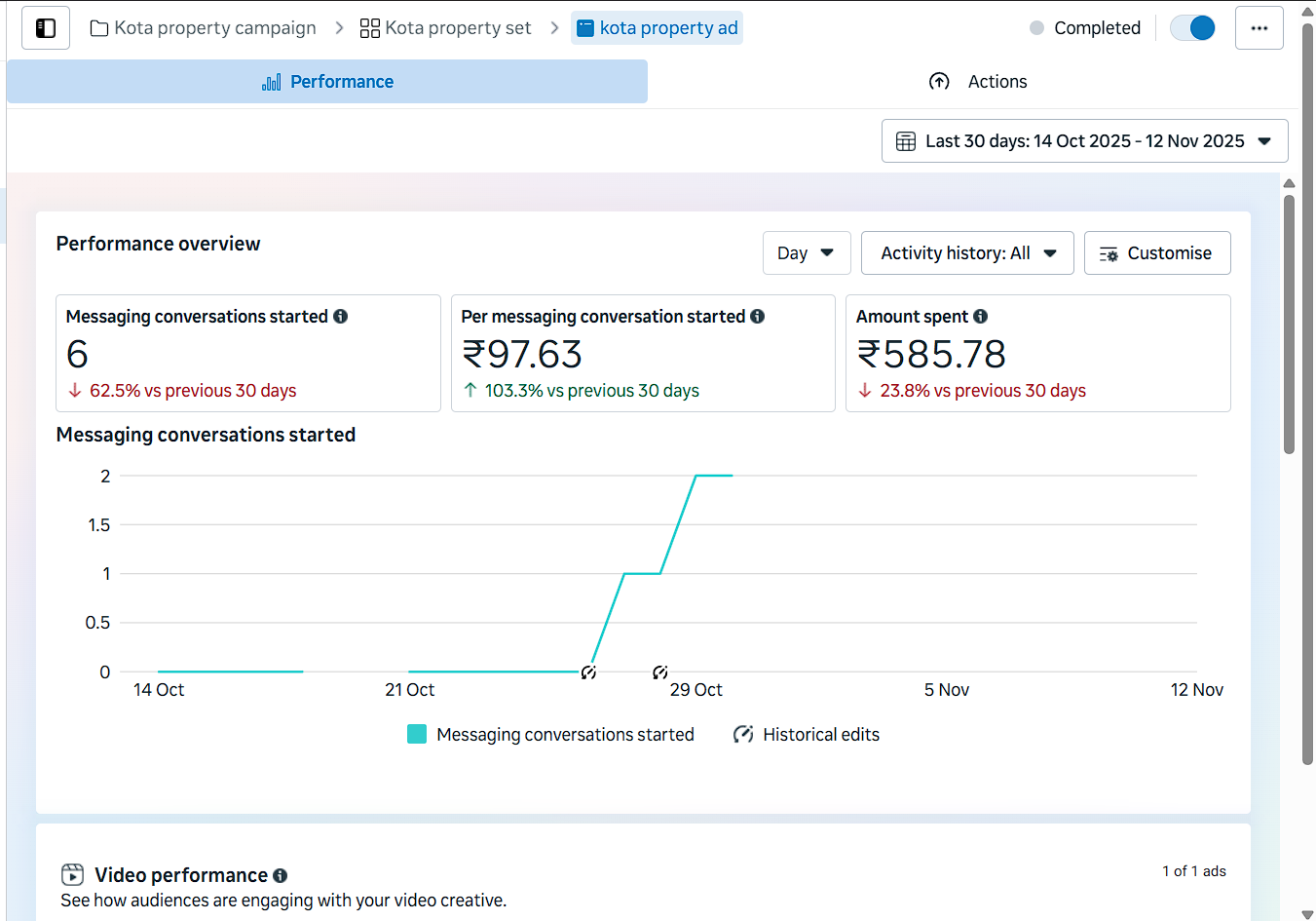Screen dimensions: 1316x921
Task: Switch to the Actions tab
Action: pos(978,82)
